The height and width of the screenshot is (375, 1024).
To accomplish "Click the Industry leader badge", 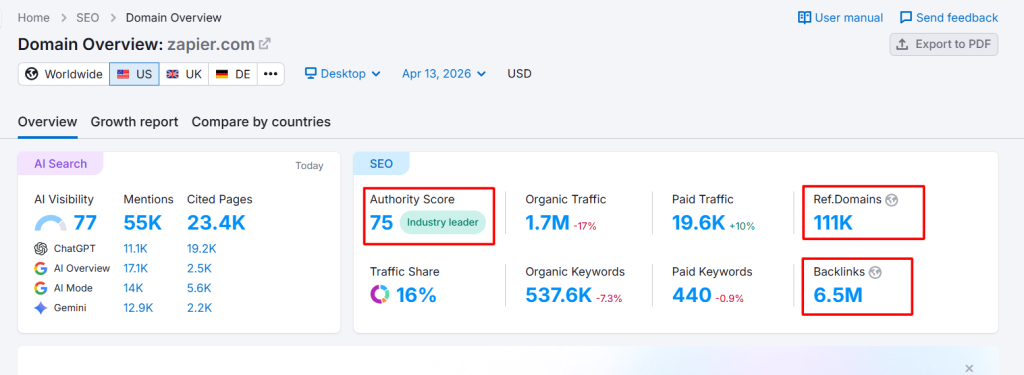I will (443, 222).
